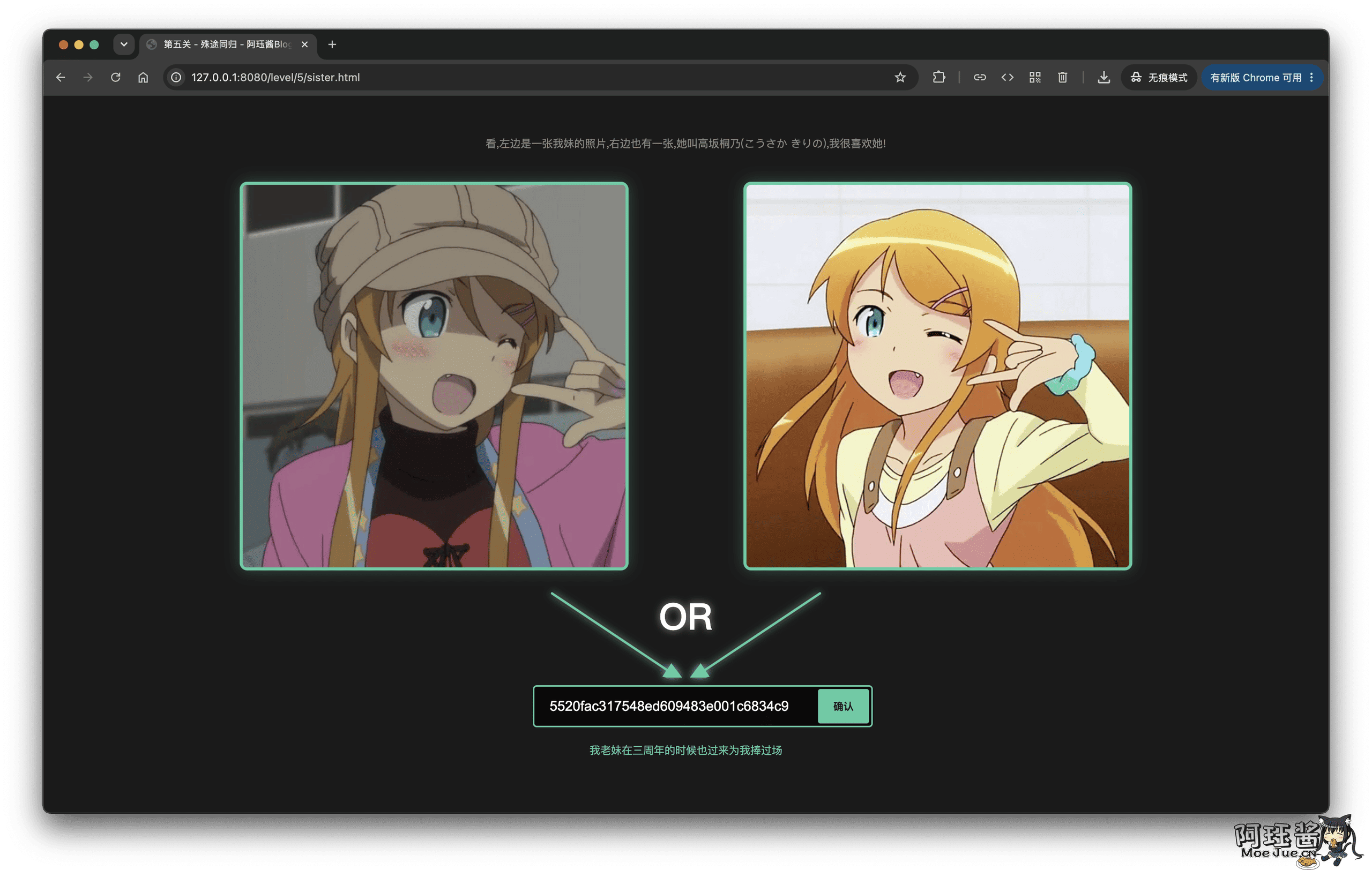
Task: Click the 有新版 Chrome 可用 update button
Action: click(x=1255, y=78)
